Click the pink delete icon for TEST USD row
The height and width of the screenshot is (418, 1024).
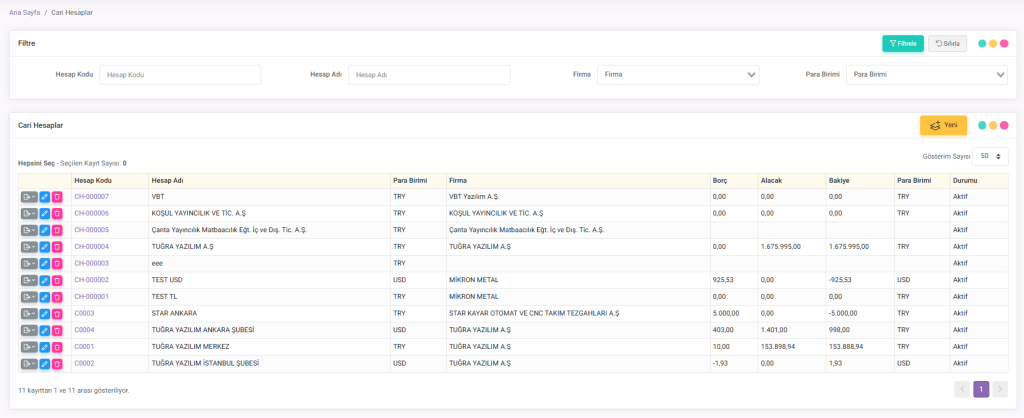tap(57, 280)
